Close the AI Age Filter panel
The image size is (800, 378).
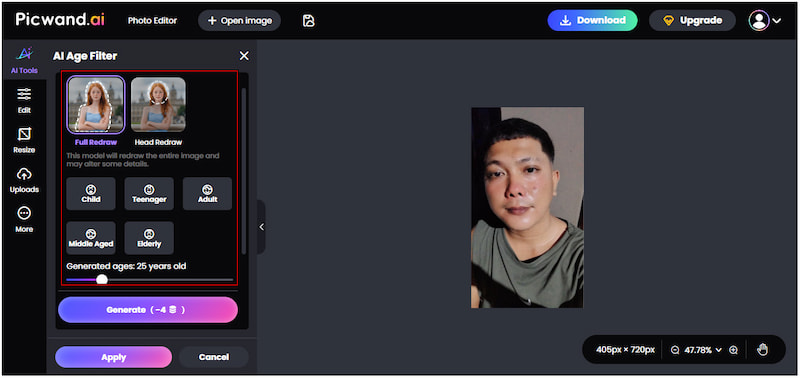(x=244, y=56)
